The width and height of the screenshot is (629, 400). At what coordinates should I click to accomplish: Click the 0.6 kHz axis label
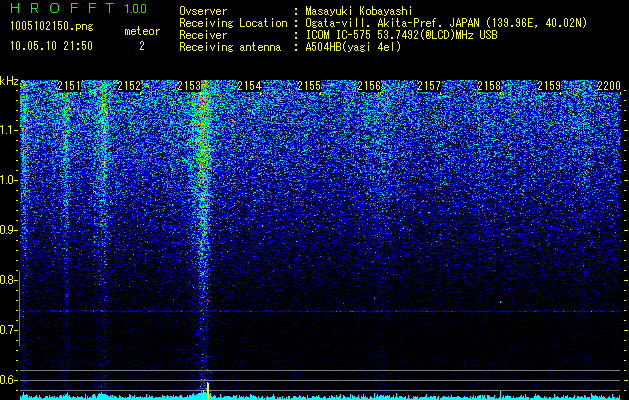click(x=7, y=380)
